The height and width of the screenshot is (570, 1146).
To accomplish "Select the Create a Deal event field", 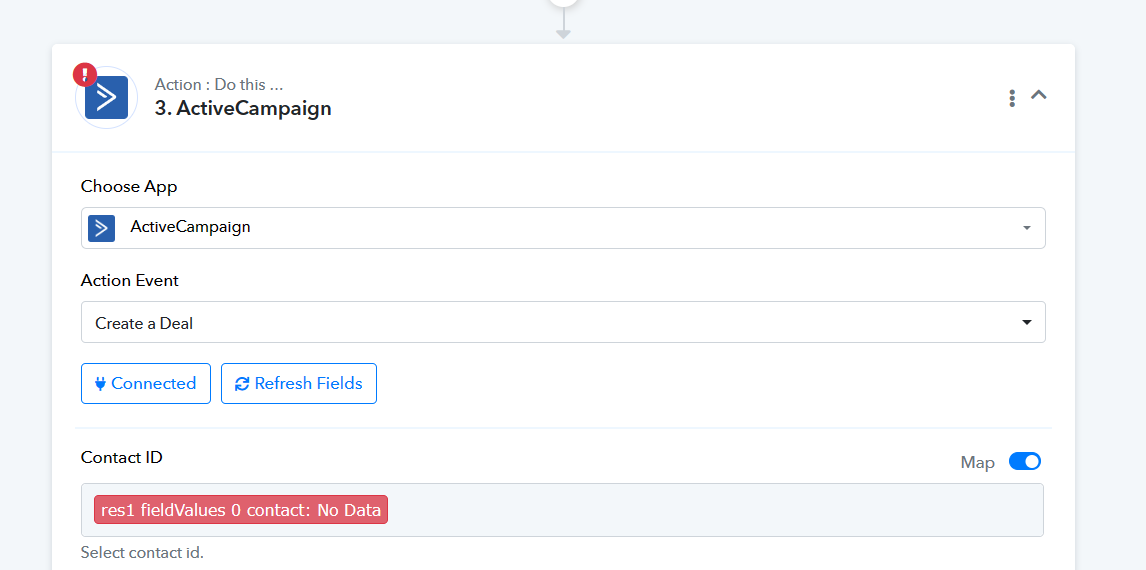I will [563, 322].
